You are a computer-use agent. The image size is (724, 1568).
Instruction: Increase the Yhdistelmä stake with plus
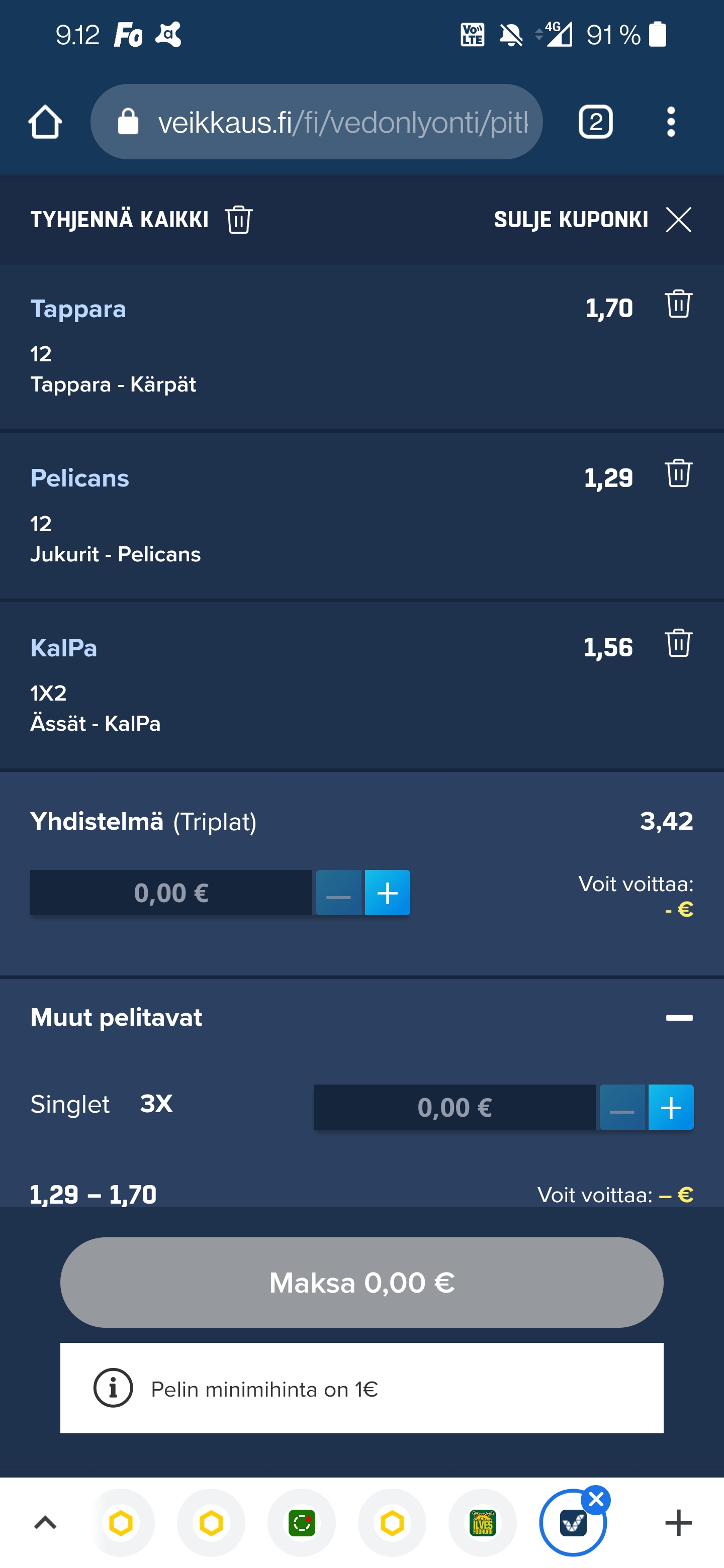[387, 893]
